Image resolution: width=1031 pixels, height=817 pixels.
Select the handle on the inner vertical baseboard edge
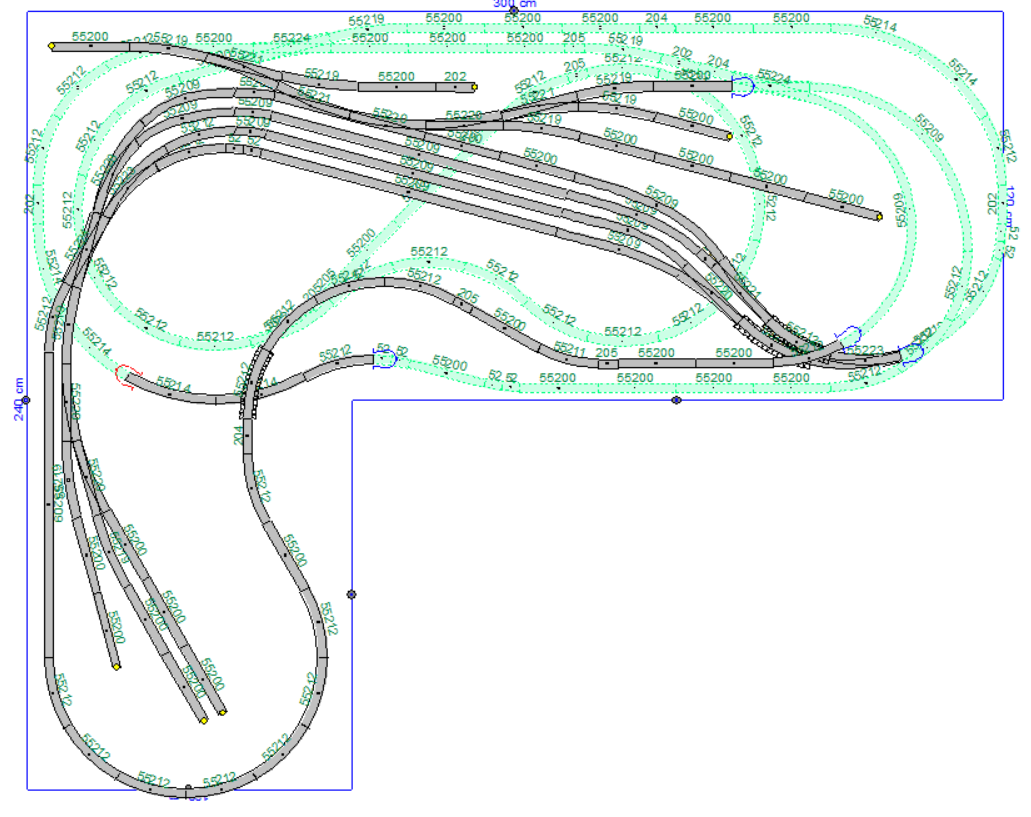[351, 595]
